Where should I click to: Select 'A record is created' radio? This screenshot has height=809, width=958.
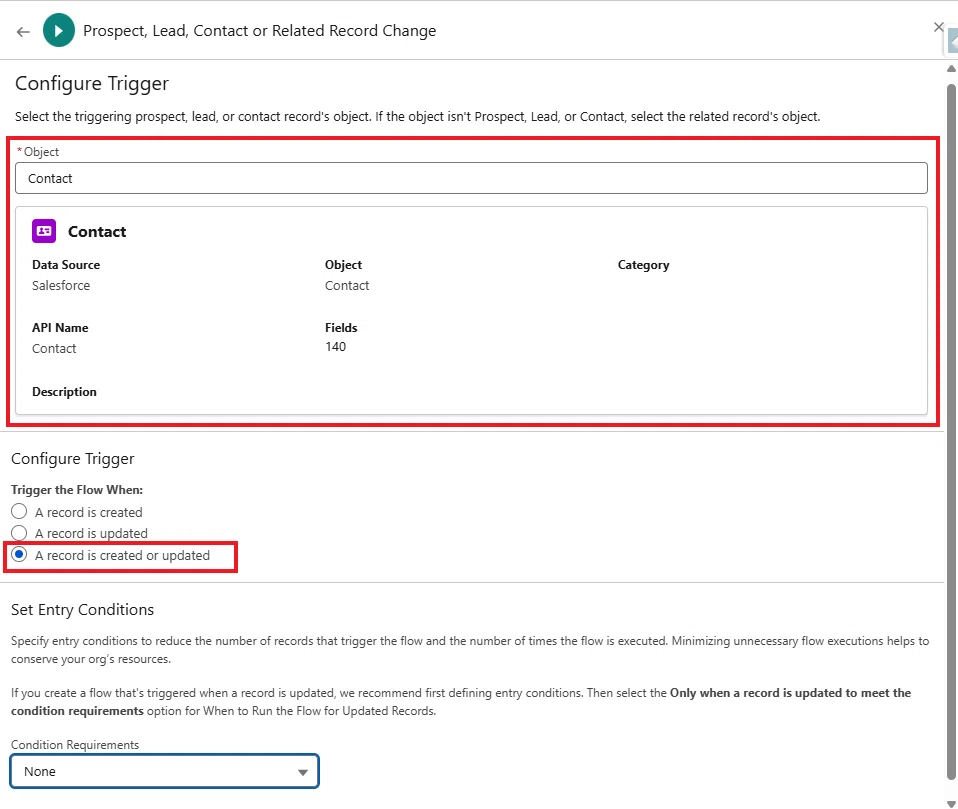(x=19, y=511)
